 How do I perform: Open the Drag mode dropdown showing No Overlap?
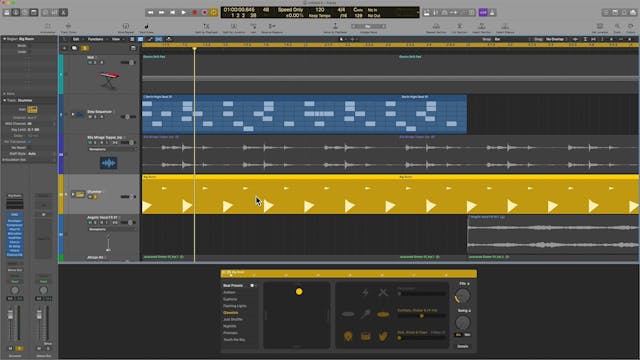click(x=557, y=39)
